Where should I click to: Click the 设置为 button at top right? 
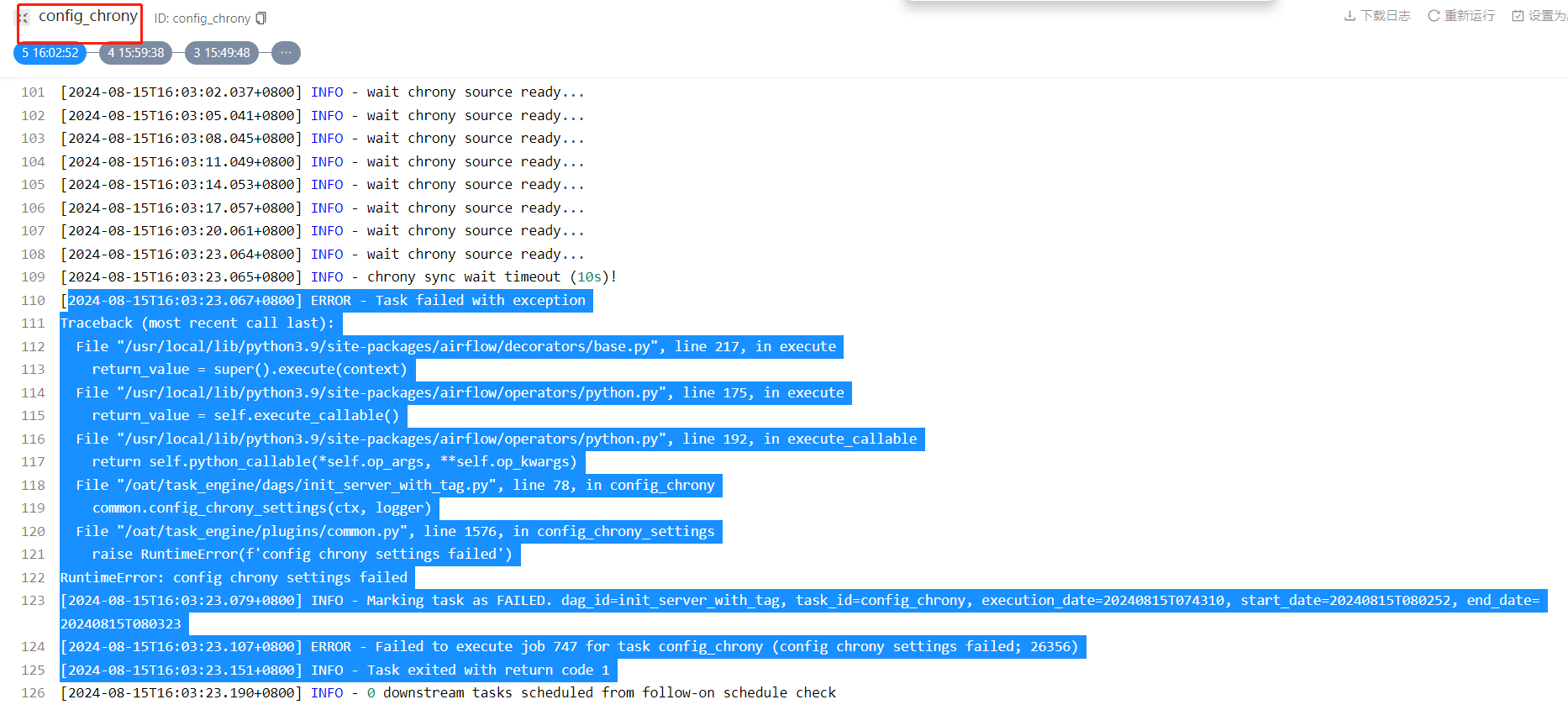coord(1539,16)
